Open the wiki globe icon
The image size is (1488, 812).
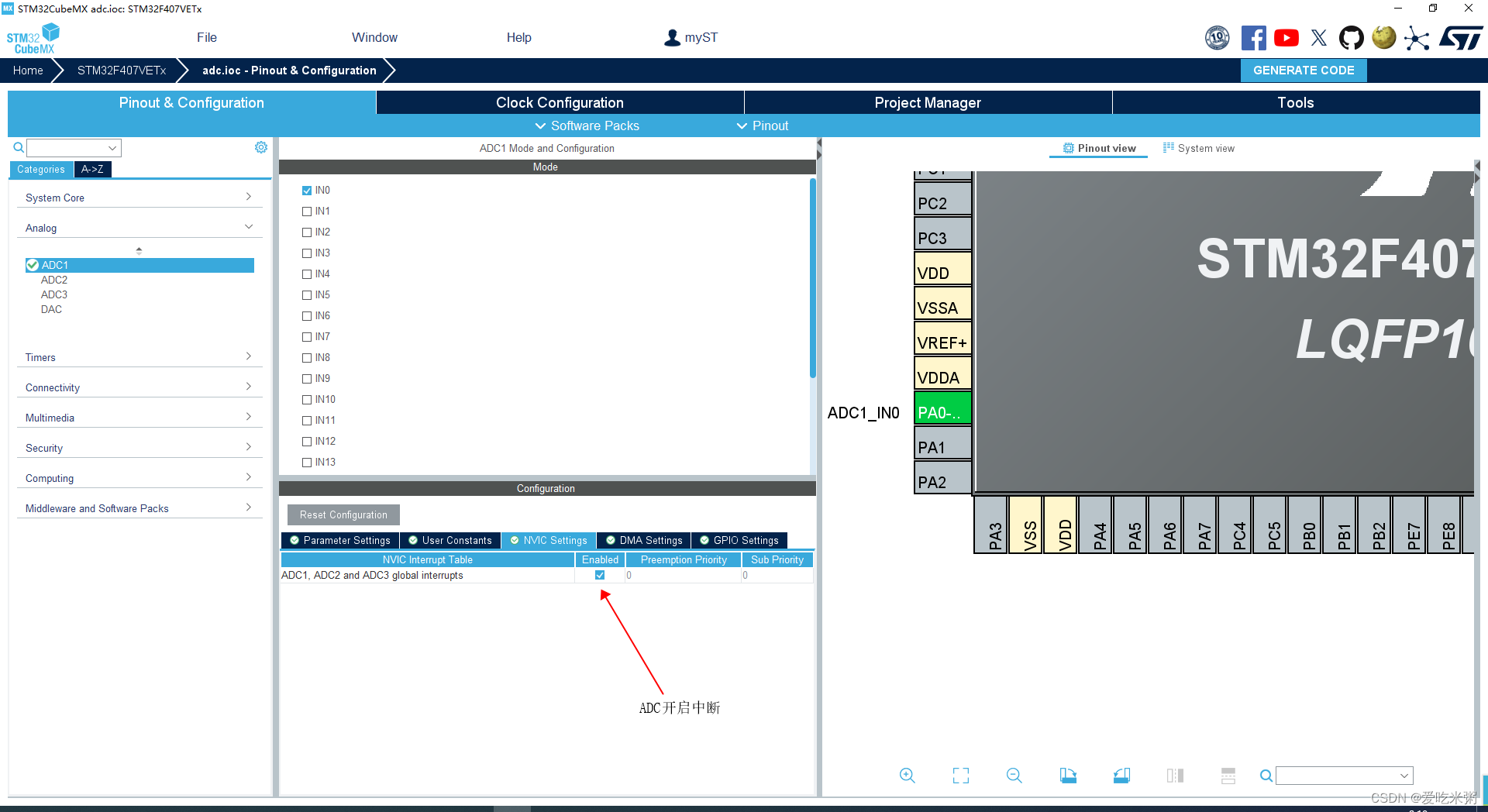click(x=1384, y=37)
